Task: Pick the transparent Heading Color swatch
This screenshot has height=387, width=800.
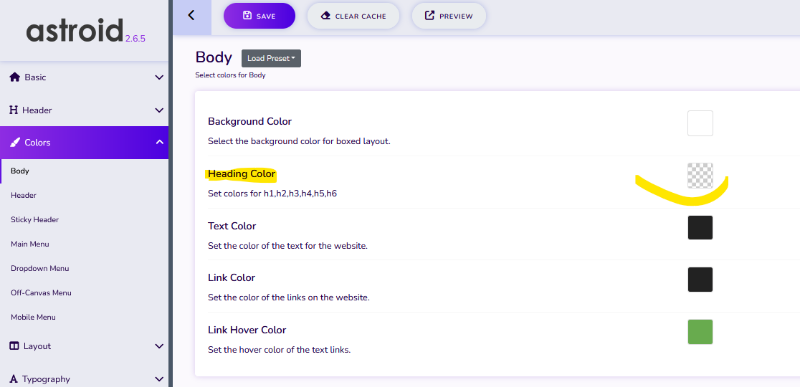Action: (700, 176)
